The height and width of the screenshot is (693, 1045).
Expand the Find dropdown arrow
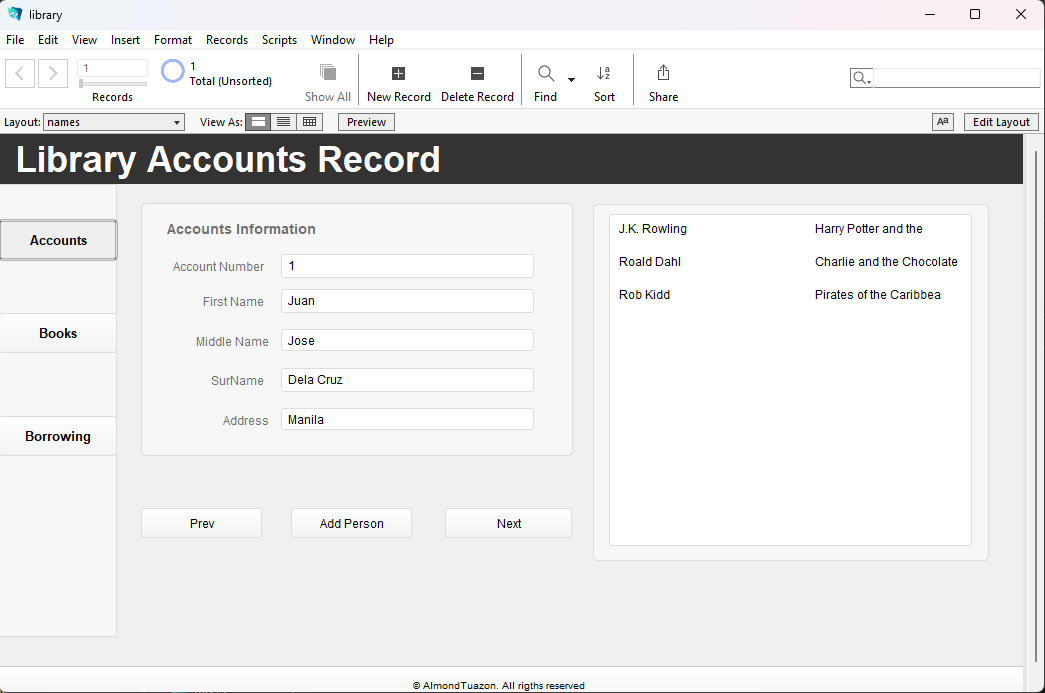click(571, 80)
